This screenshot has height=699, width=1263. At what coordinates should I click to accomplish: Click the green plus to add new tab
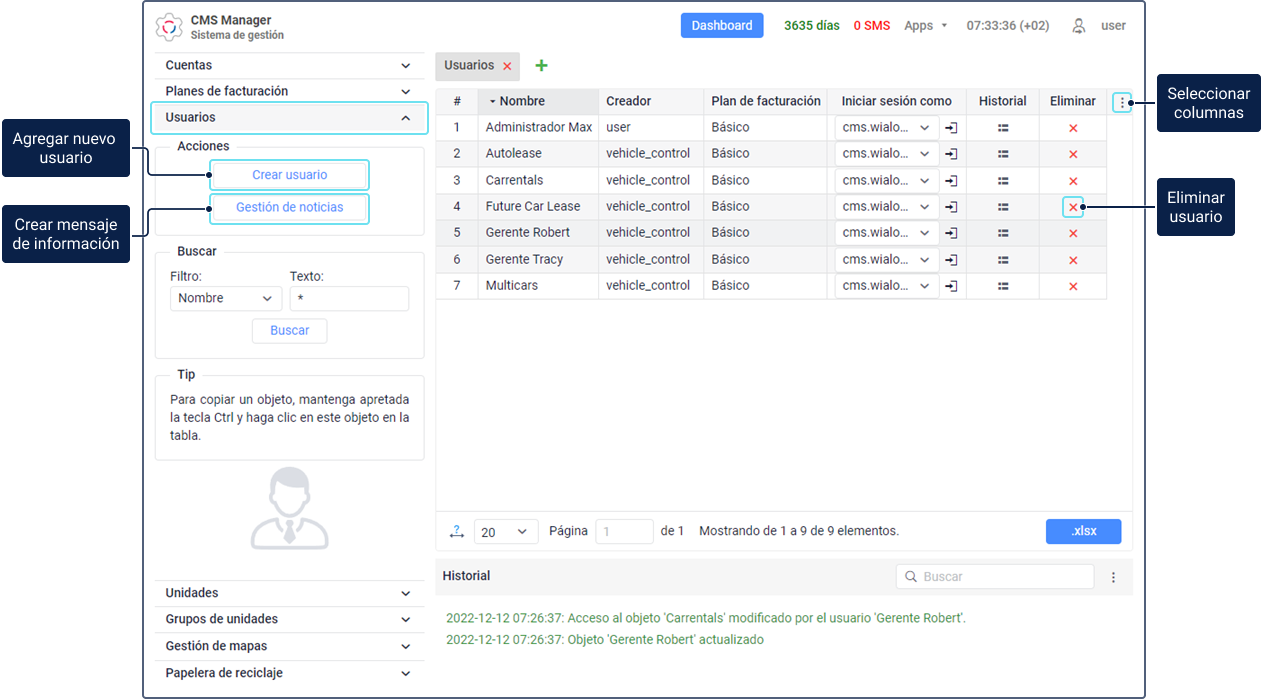(x=541, y=66)
